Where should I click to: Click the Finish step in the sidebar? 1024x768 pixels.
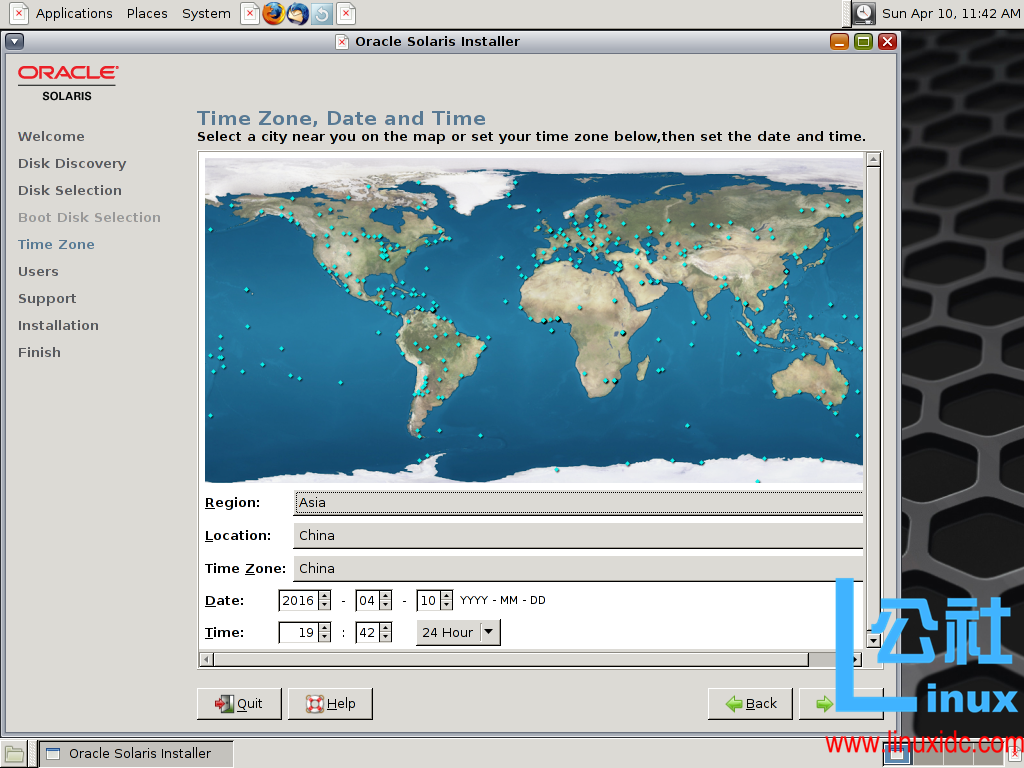(x=39, y=352)
